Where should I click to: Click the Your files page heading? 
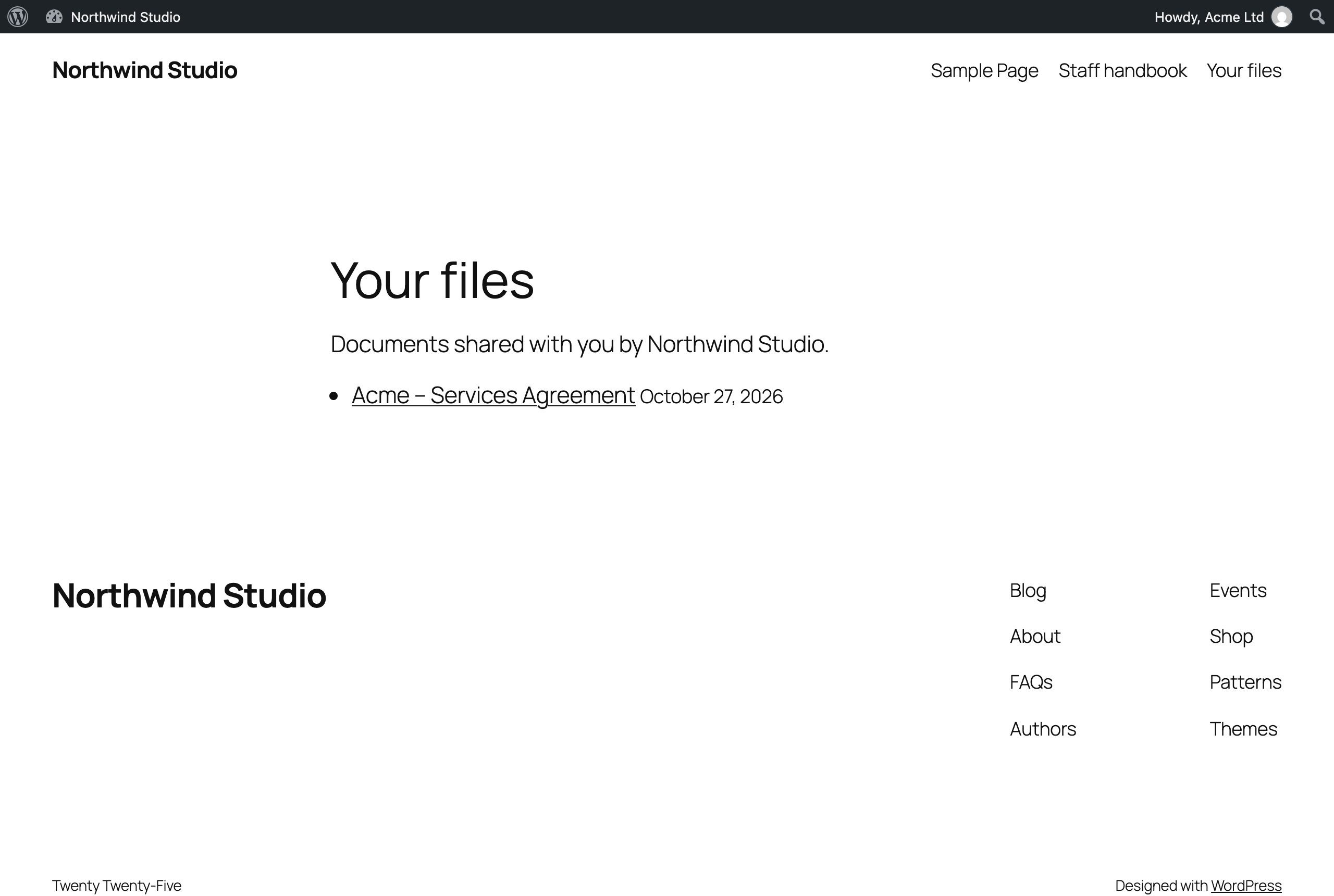tap(432, 280)
